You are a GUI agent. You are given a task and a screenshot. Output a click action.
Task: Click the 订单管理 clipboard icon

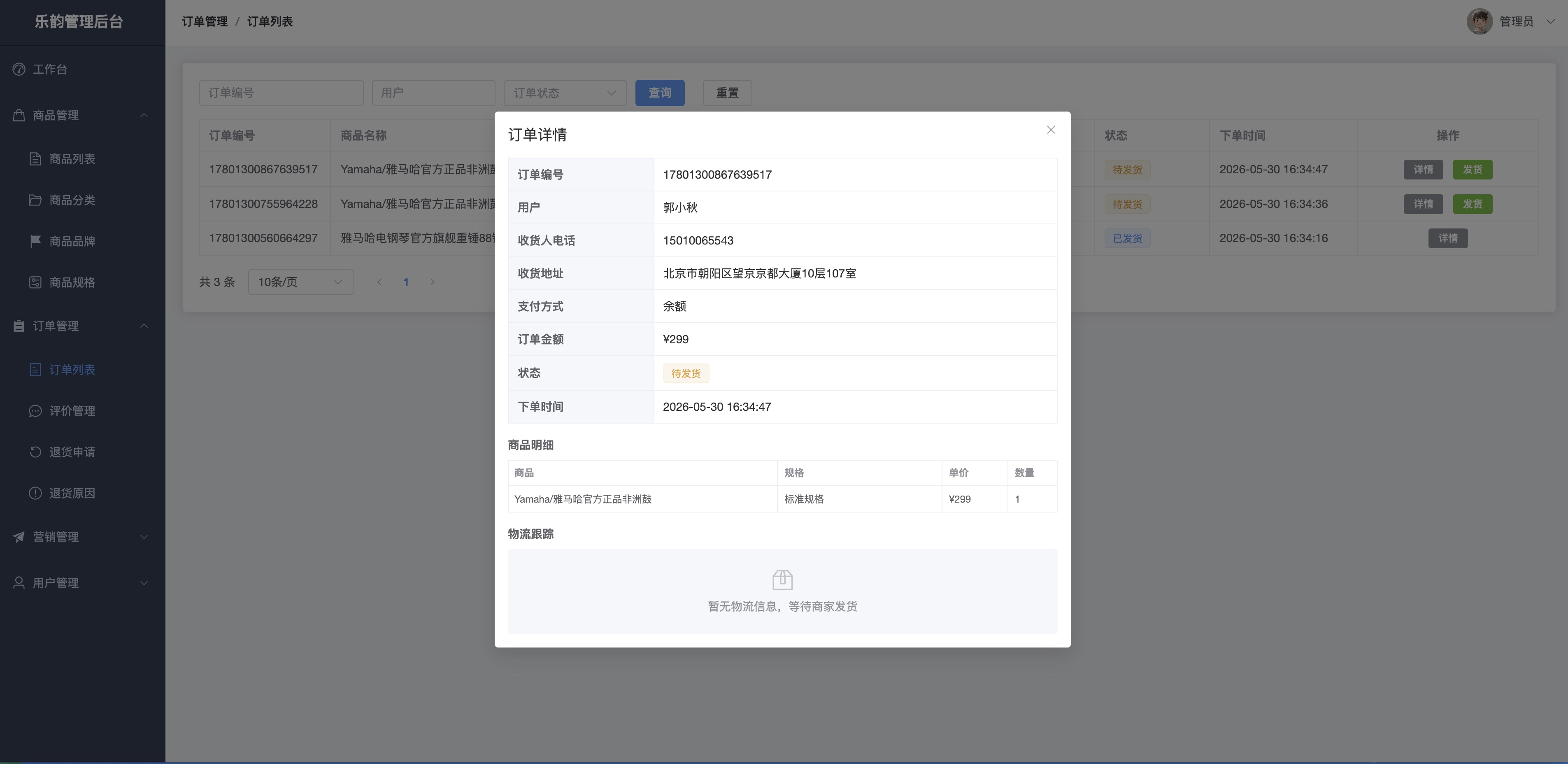19,326
